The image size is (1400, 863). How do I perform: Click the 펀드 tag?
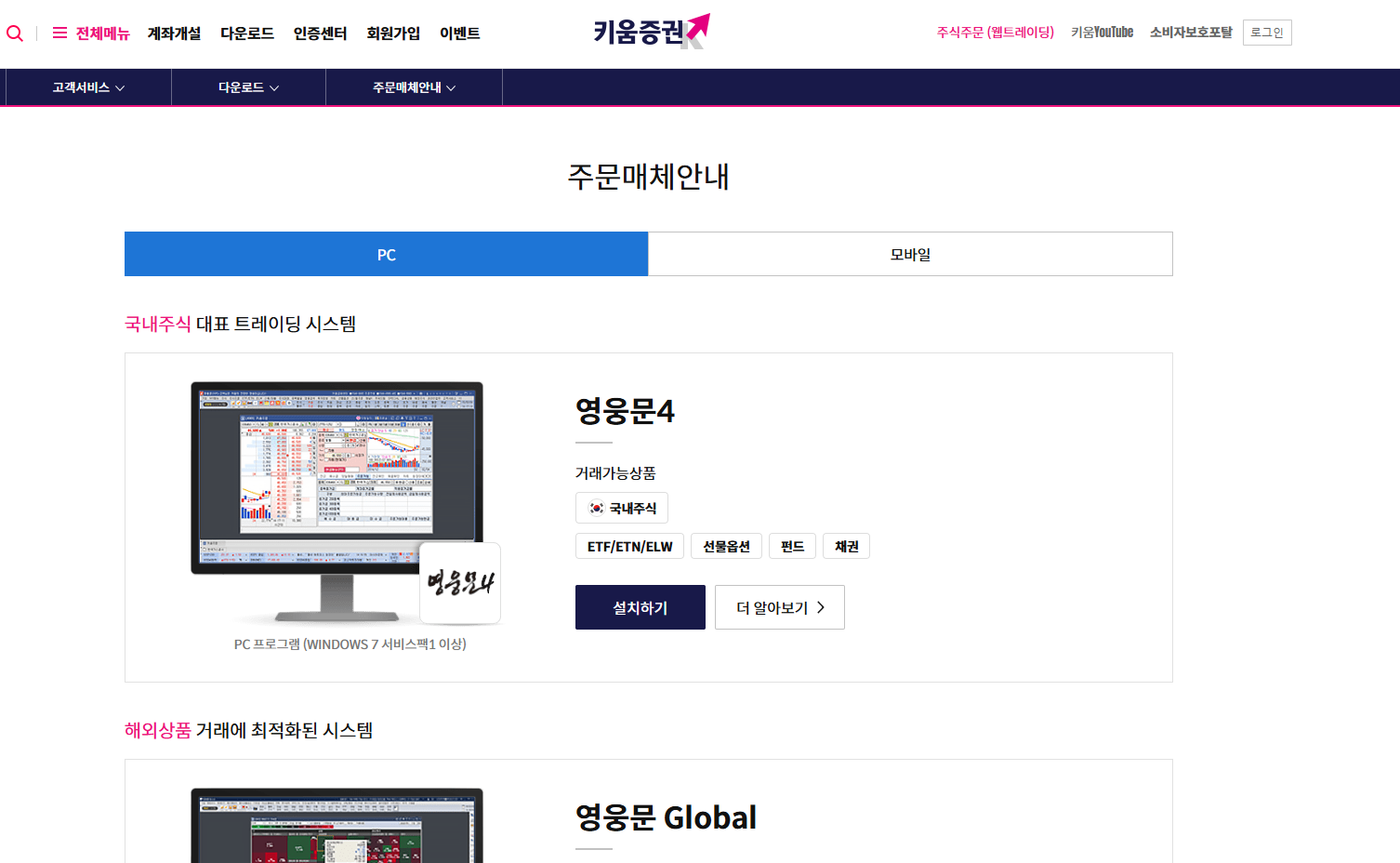(792, 546)
